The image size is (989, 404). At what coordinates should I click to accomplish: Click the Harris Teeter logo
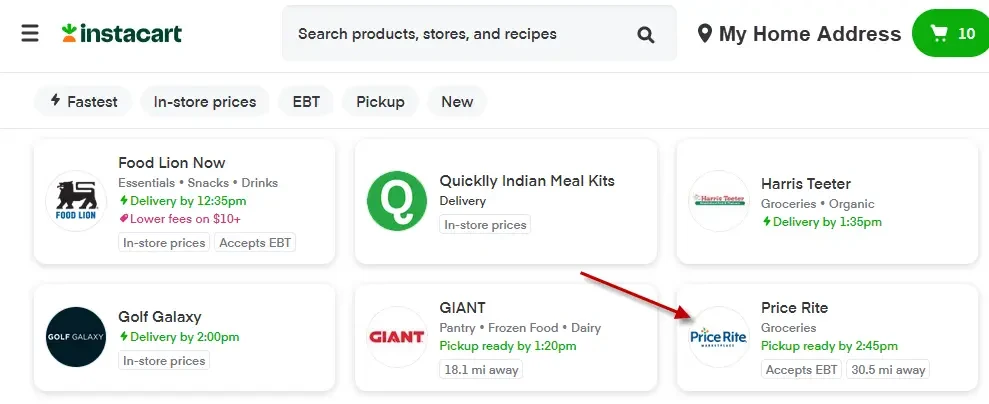tap(718, 201)
